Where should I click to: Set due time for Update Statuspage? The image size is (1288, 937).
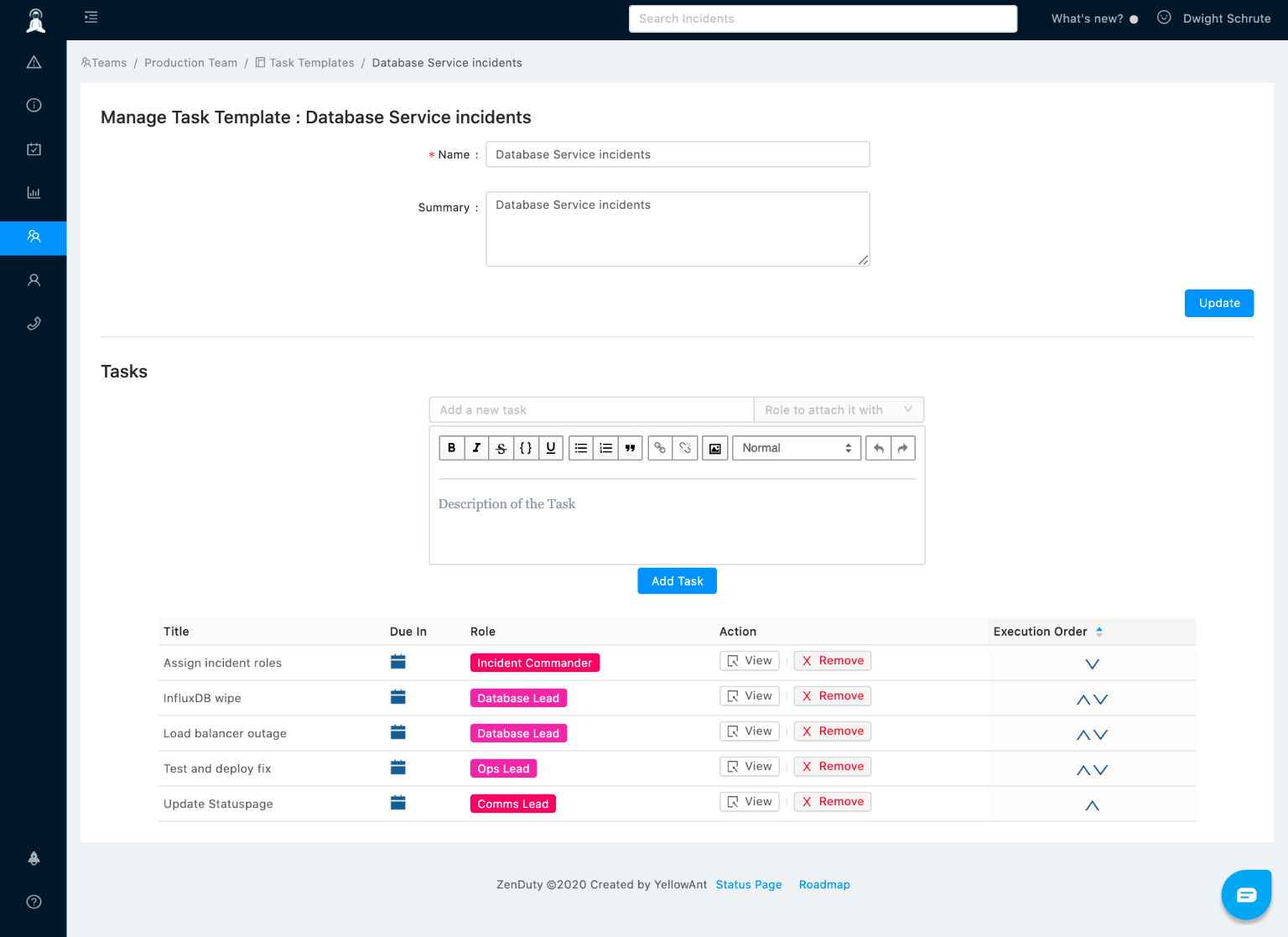tap(398, 803)
